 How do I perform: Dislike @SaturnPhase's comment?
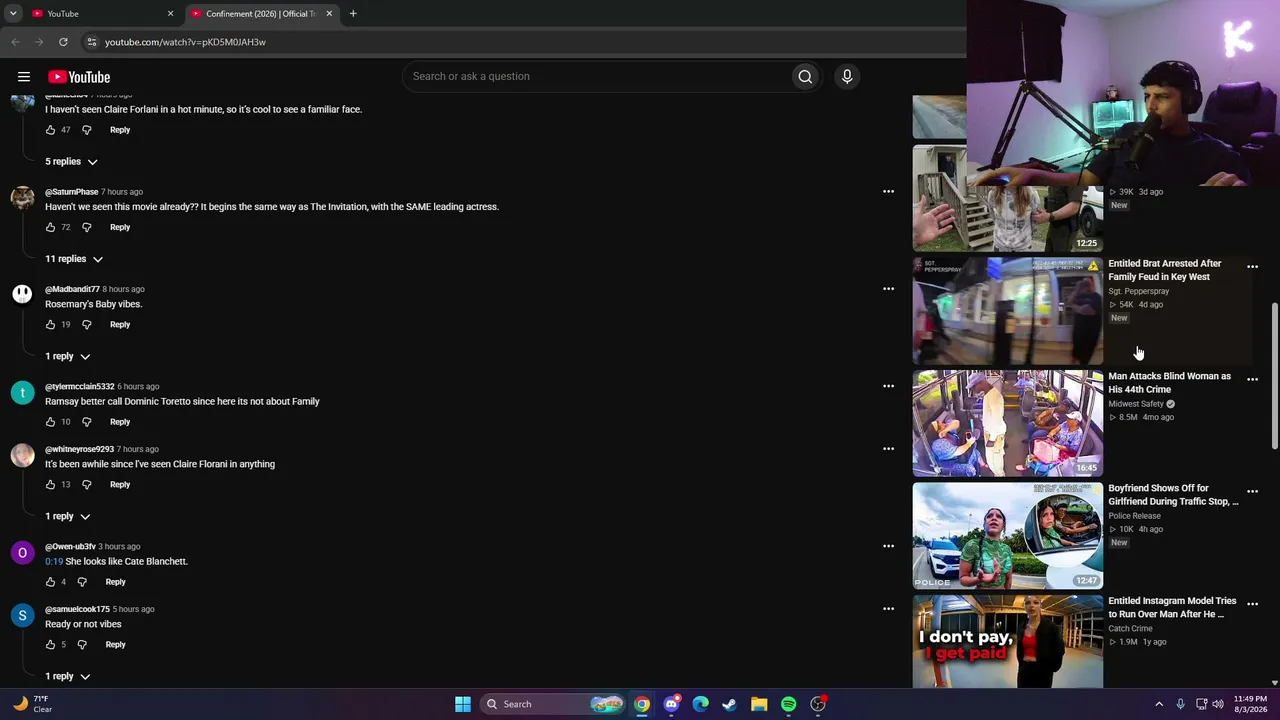87,227
